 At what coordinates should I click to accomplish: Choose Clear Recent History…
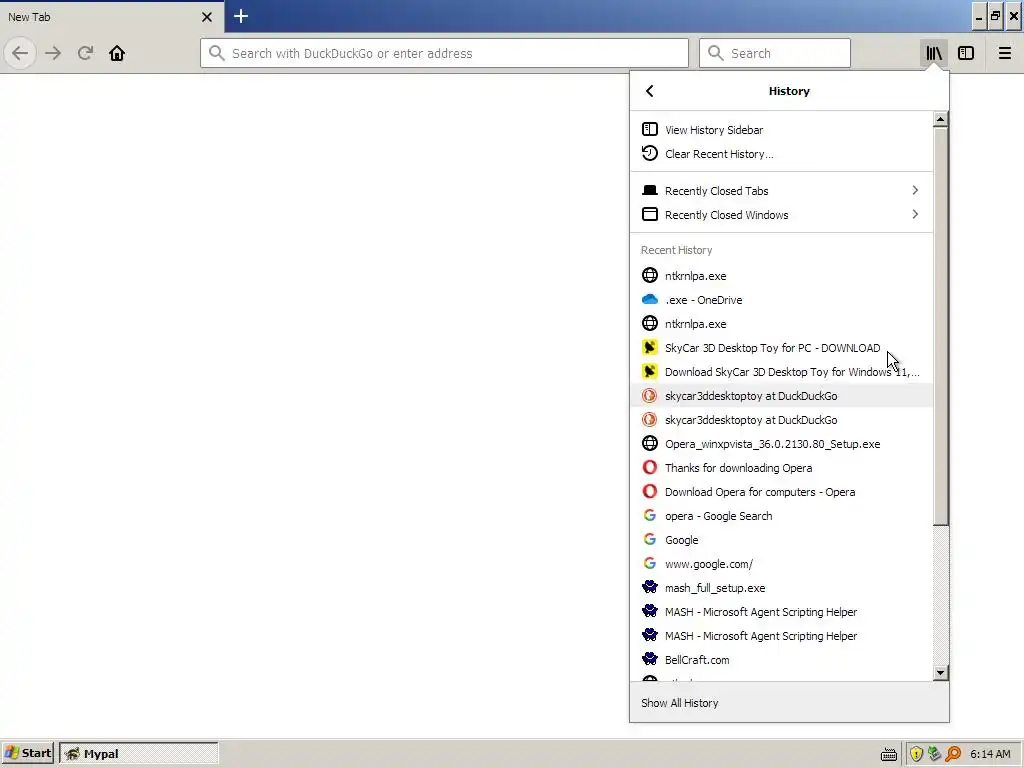[782, 153]
